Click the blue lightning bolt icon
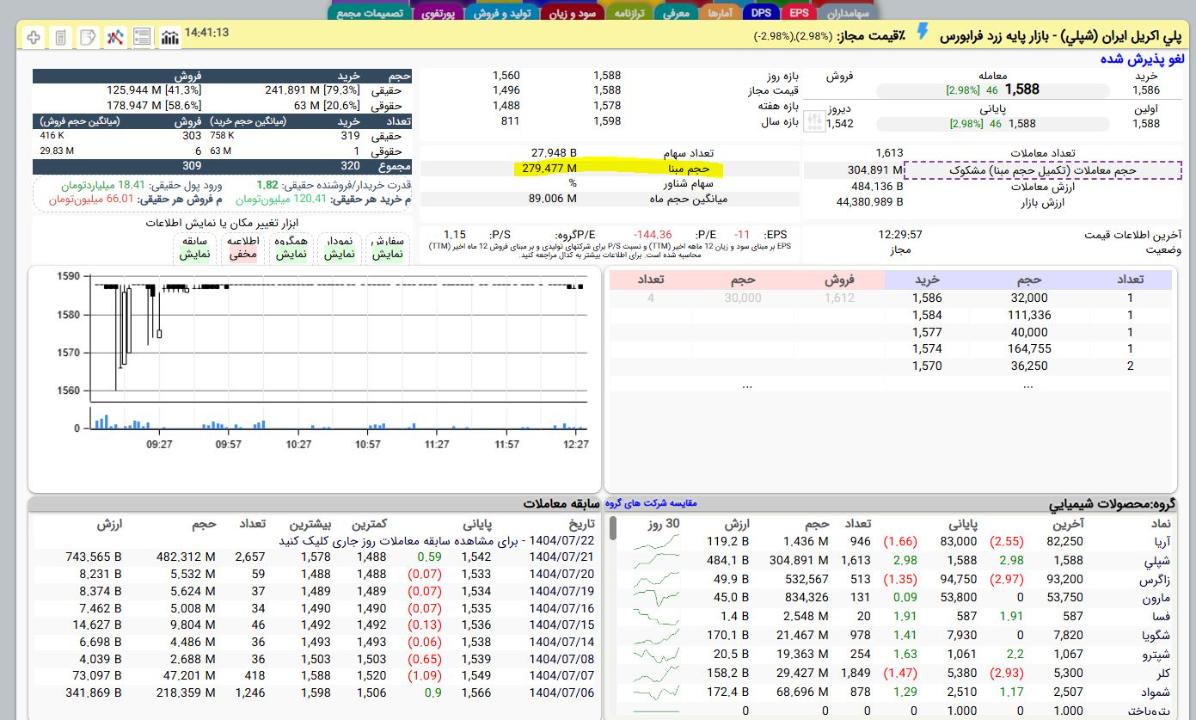 (924, 34)
